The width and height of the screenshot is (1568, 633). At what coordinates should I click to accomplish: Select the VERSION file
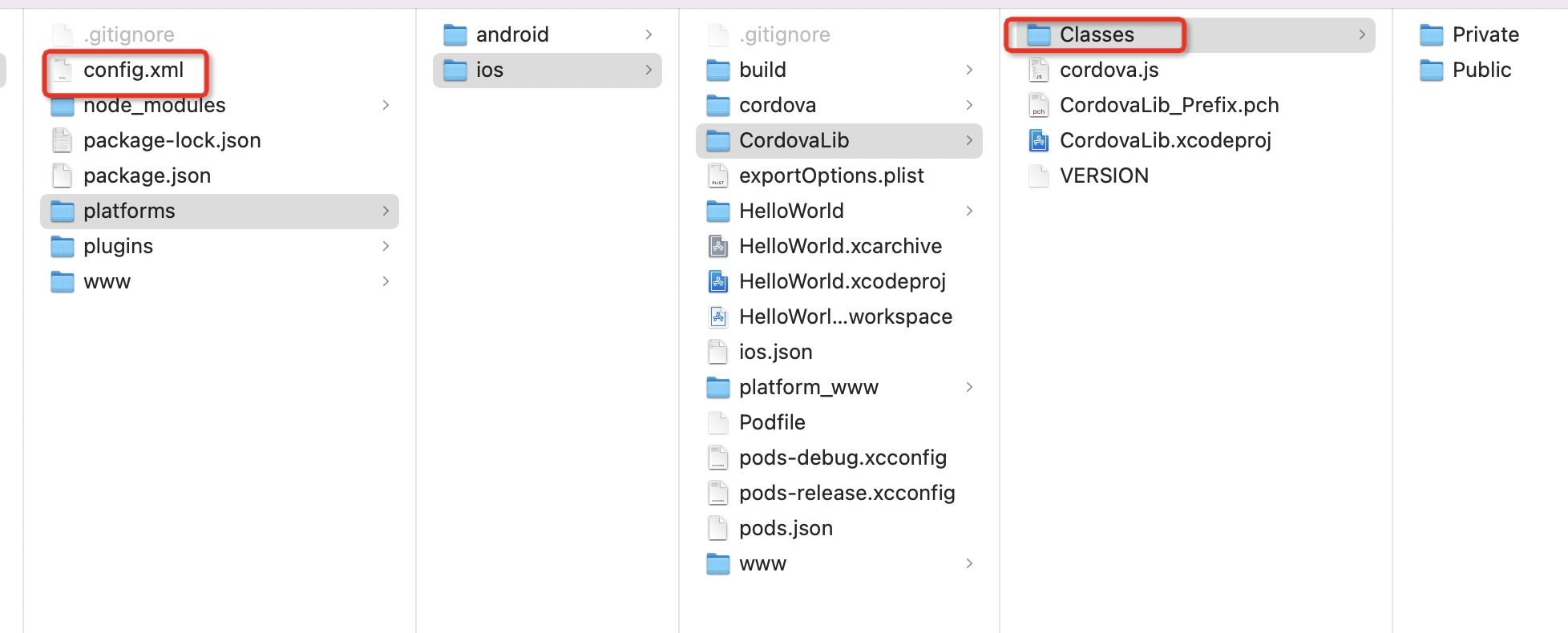pos(1104,175)
